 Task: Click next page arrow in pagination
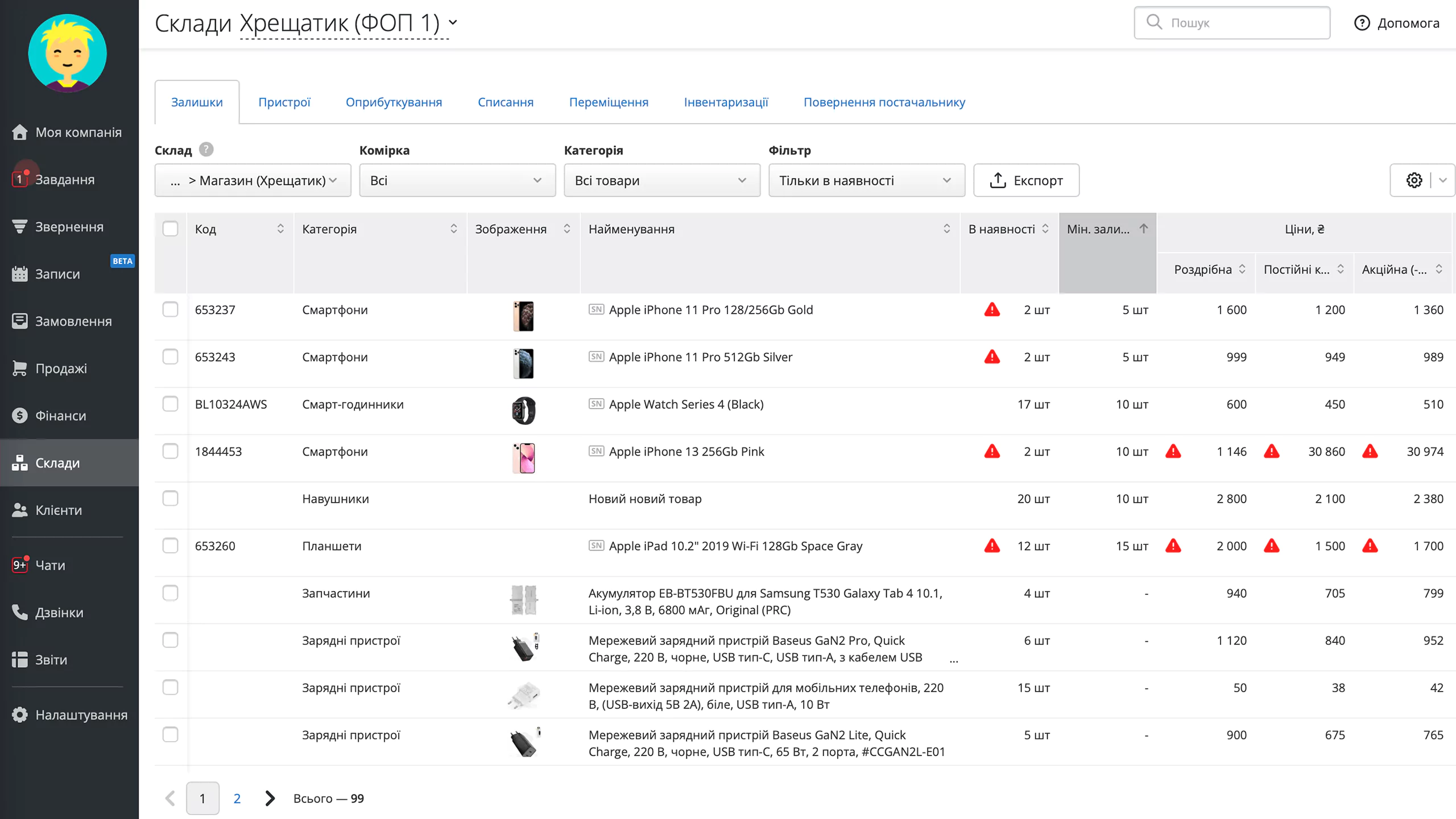[270, 798]
